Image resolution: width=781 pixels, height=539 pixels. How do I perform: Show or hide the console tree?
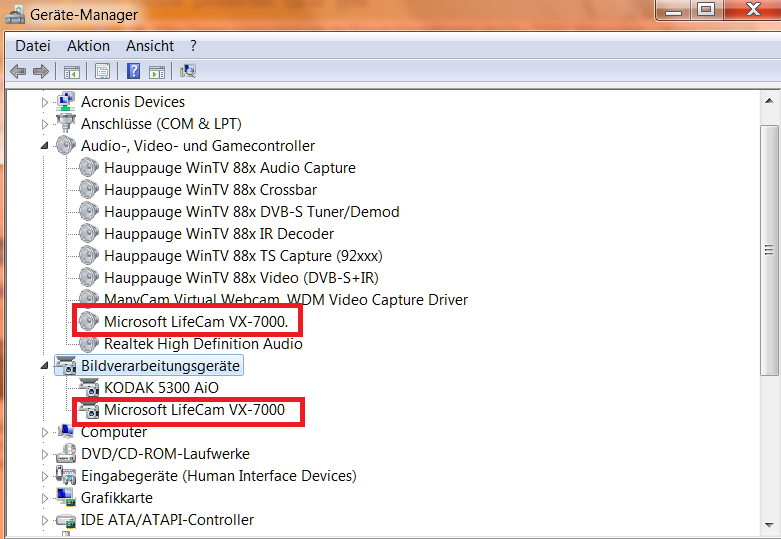[x=72, y=72]
